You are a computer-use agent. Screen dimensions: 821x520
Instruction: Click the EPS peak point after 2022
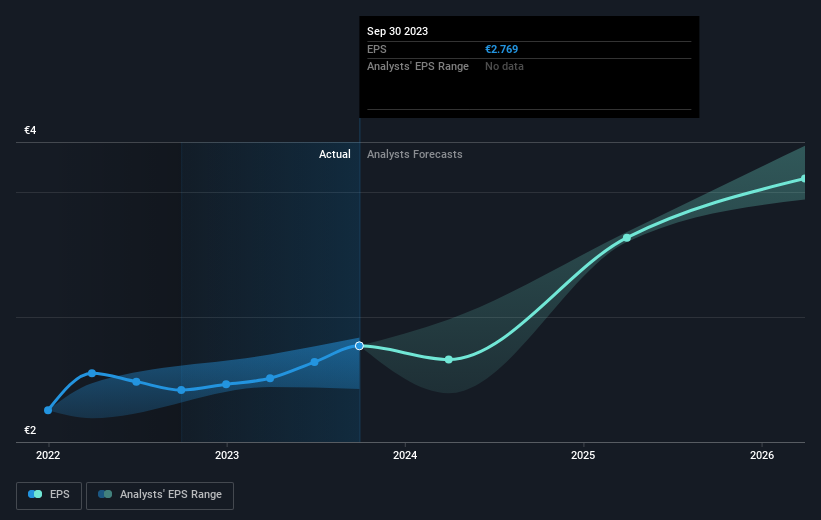(x=92, y=373)
